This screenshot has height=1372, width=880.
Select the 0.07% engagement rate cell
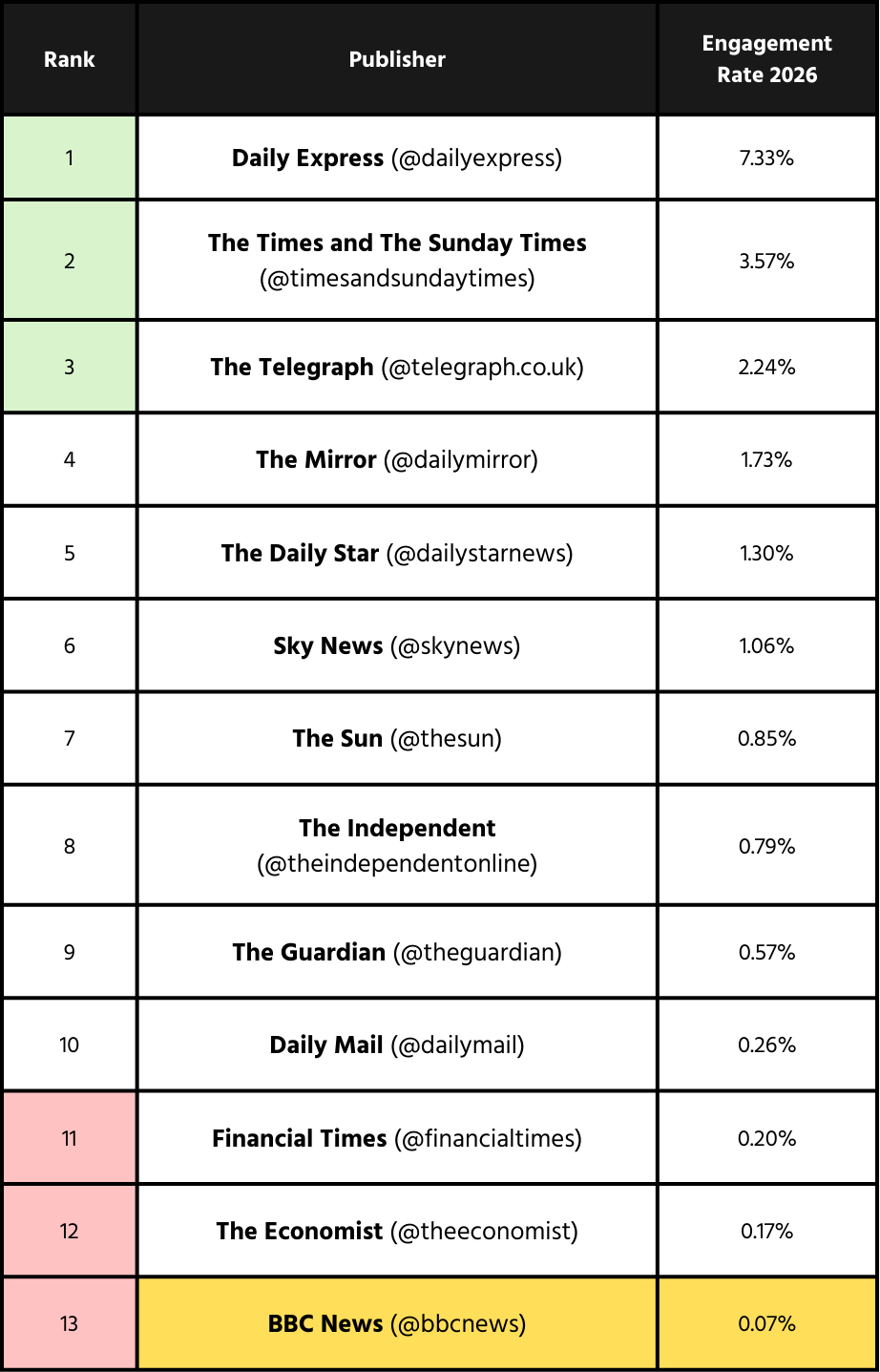(x=766, y=1324)
